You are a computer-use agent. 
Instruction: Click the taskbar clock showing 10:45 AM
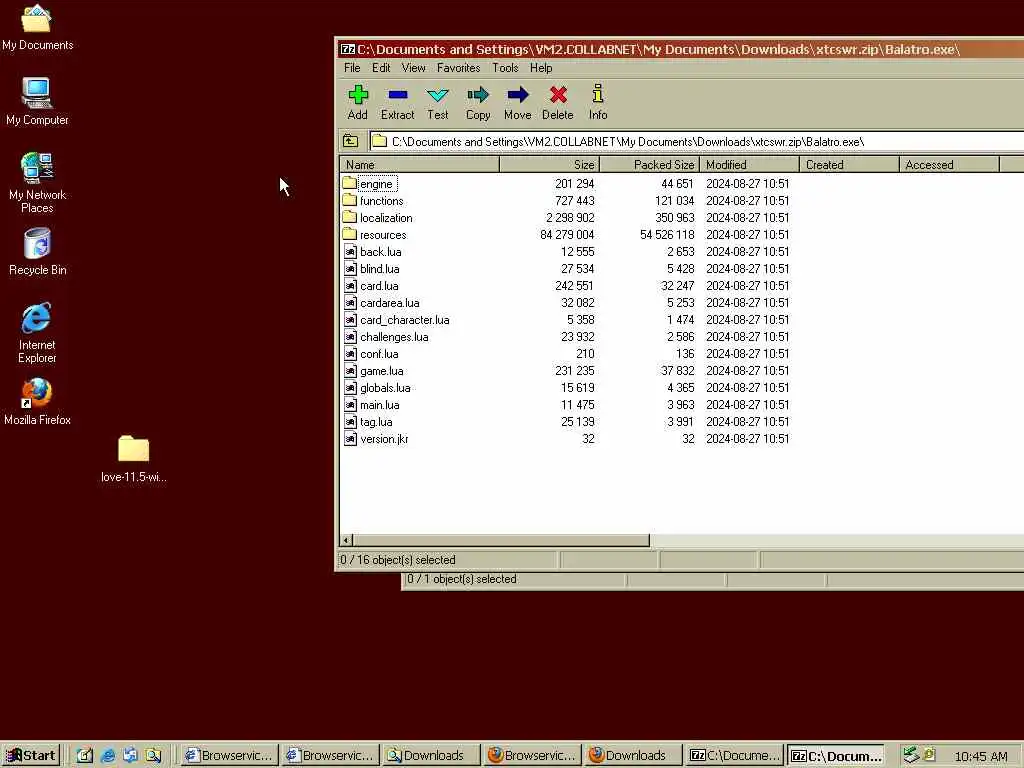(x=980, y=756)
